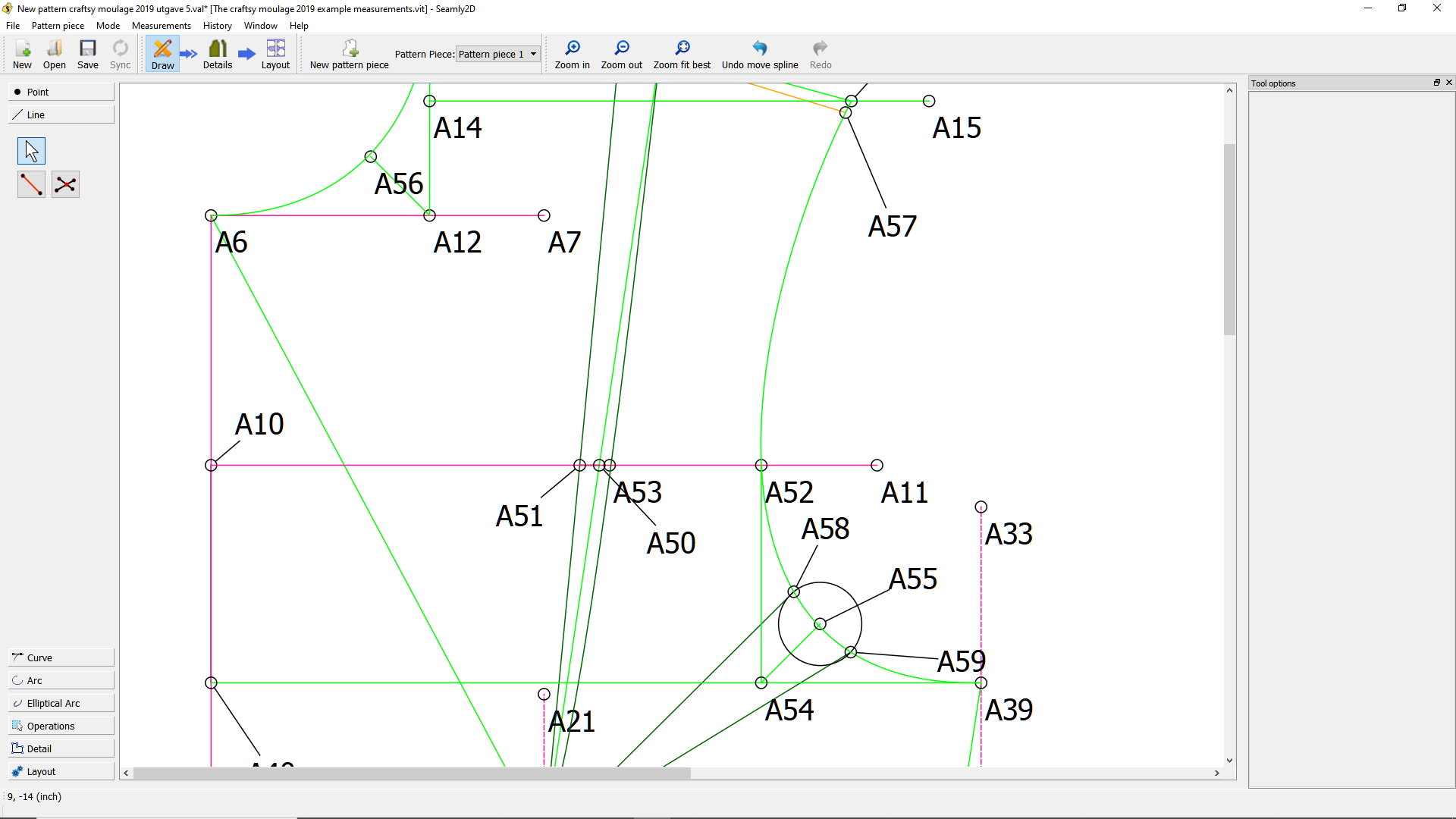Switch to Details mode
This screenshot has width=1456, height=819.
218,54
